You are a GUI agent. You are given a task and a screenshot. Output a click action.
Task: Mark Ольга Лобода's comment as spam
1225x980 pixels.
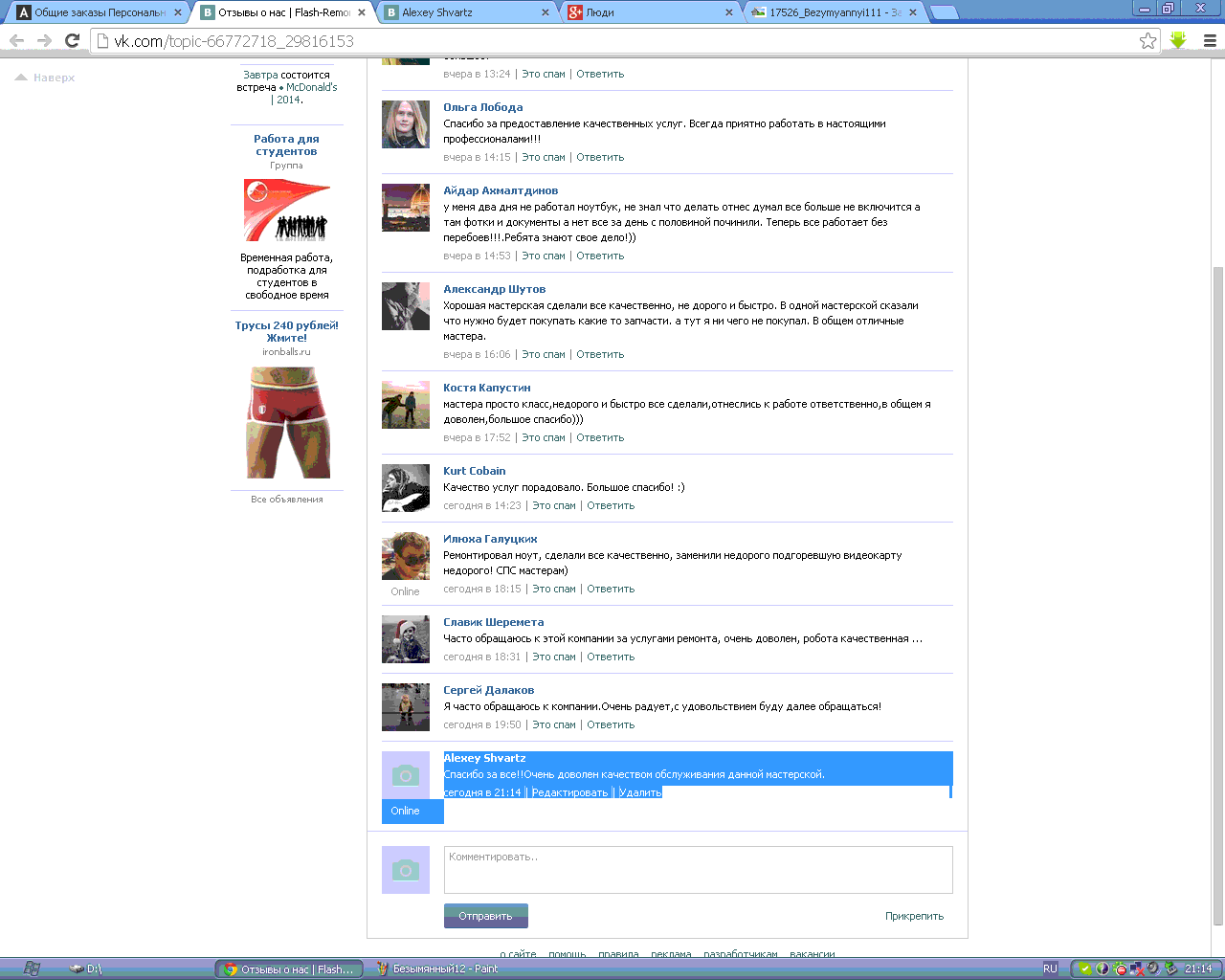tap(544, 157)
